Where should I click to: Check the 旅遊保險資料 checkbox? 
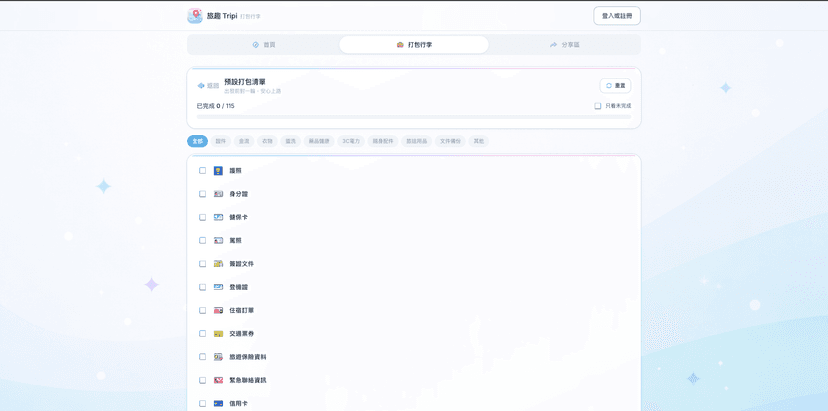202,357
